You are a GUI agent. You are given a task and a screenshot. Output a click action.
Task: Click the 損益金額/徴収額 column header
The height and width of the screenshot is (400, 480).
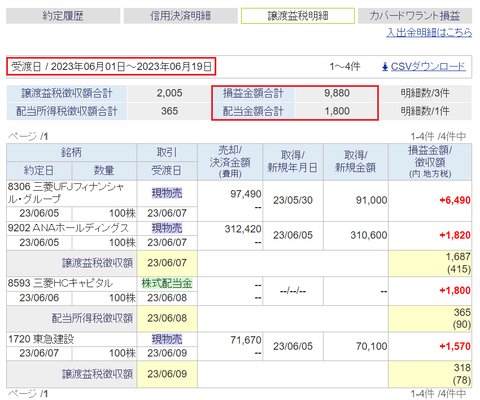pyautogui.click(x=430, y=162)
